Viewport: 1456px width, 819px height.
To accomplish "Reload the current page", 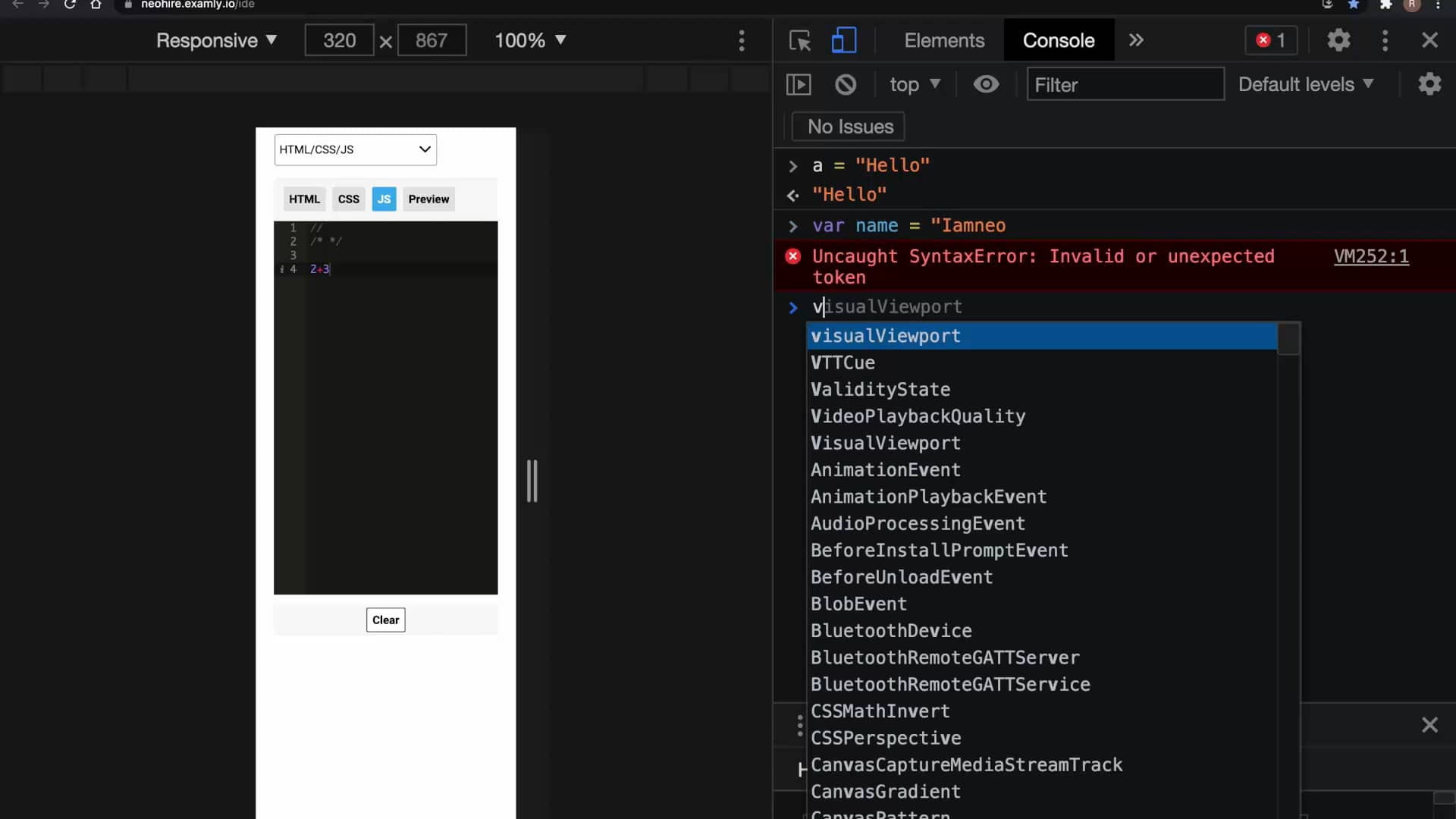I will (x=70, y=5).
